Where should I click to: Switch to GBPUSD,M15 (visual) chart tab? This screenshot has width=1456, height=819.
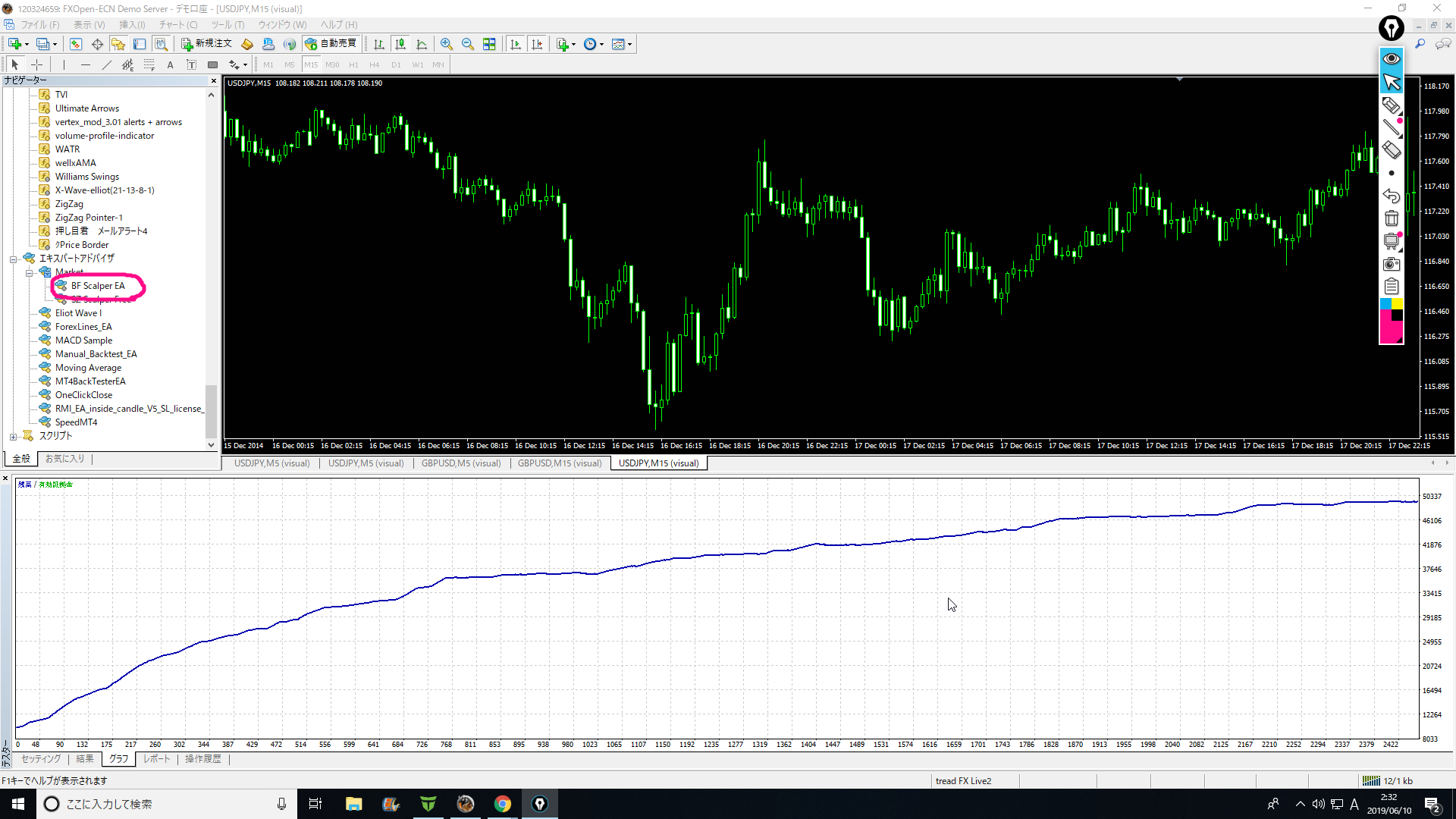560,463
